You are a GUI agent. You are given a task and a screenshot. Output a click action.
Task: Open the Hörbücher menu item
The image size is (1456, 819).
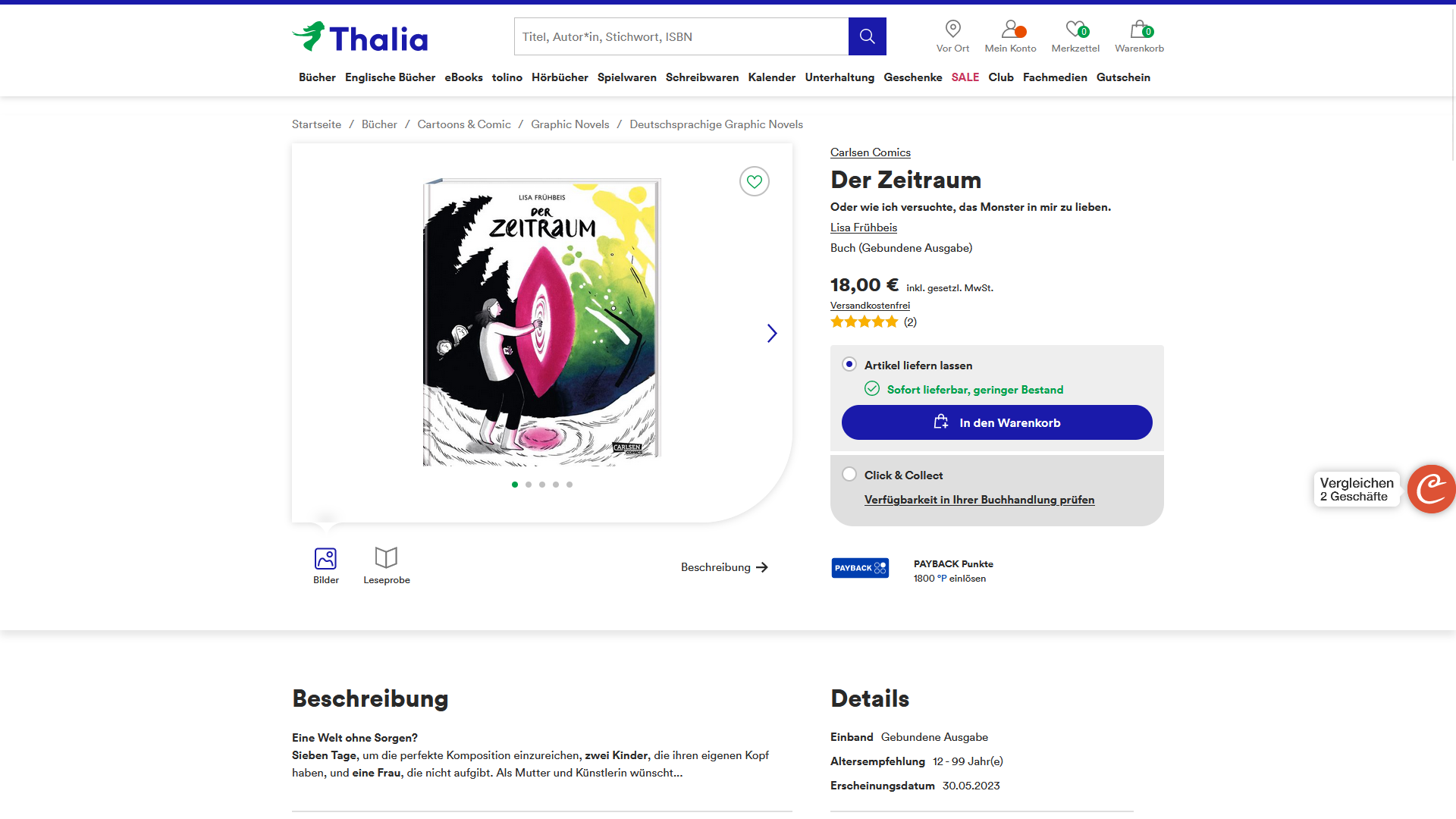pyautogui.click(x=560, y=77)
